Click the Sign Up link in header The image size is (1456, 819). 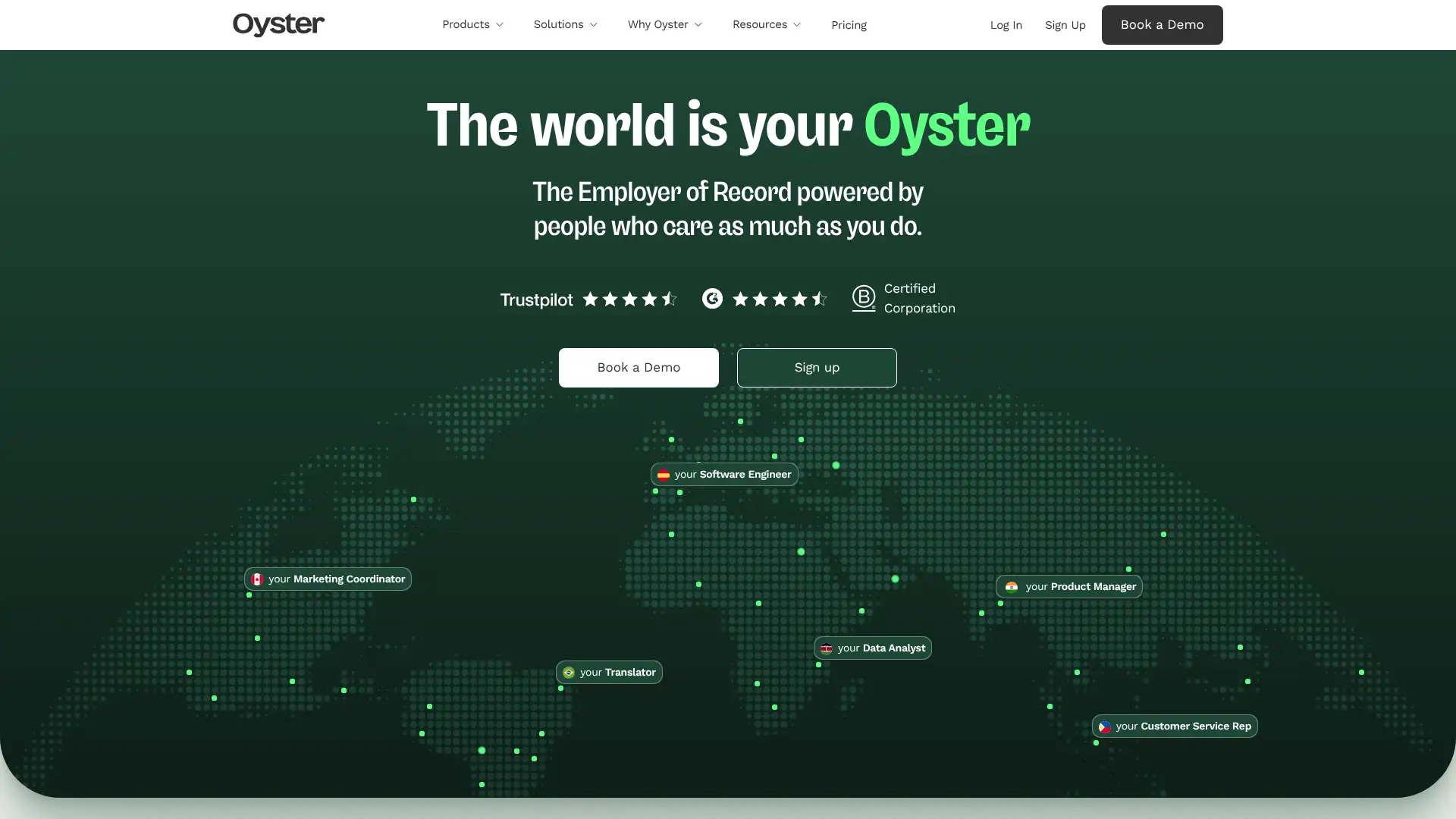click(x=1065, y=25)
